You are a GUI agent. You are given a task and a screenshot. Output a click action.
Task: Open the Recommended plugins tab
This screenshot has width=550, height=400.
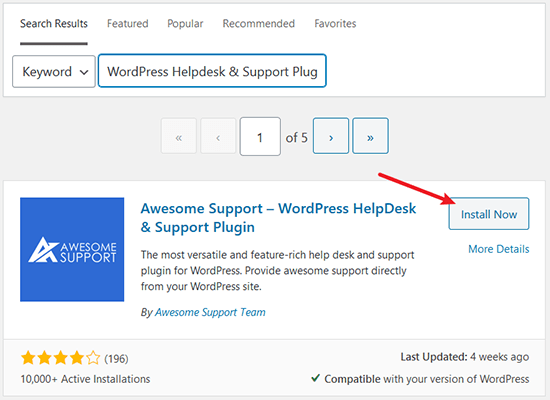tap(259, 24)
